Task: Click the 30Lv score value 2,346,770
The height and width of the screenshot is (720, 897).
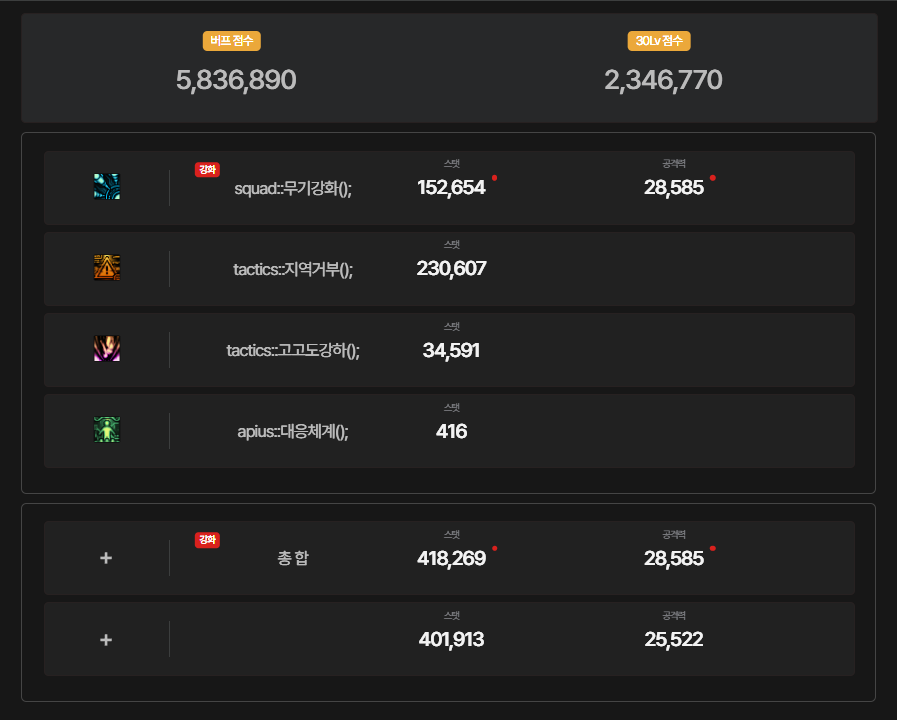Action: (663, 80)
